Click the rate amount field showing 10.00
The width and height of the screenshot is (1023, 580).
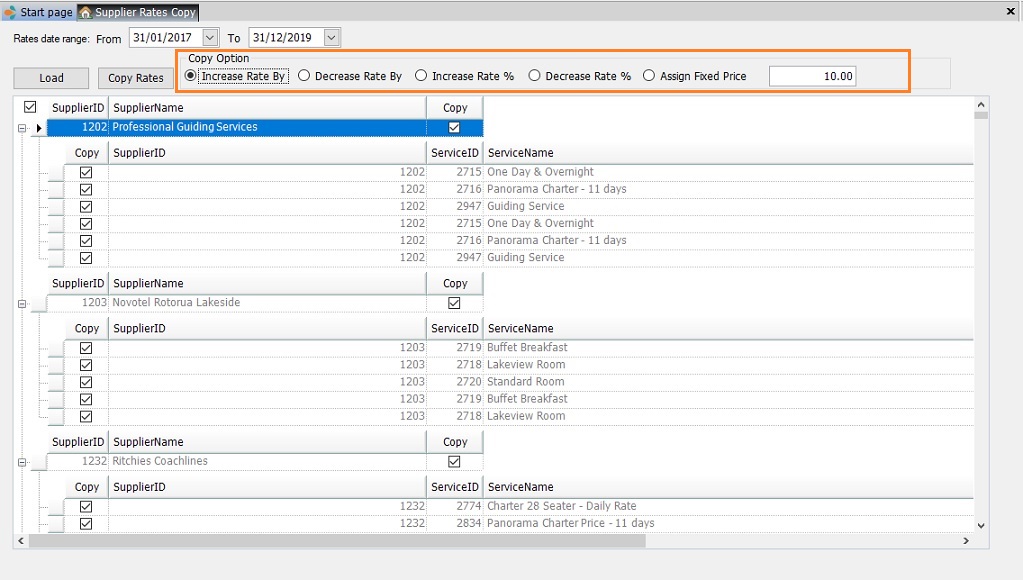coord(812,76)
